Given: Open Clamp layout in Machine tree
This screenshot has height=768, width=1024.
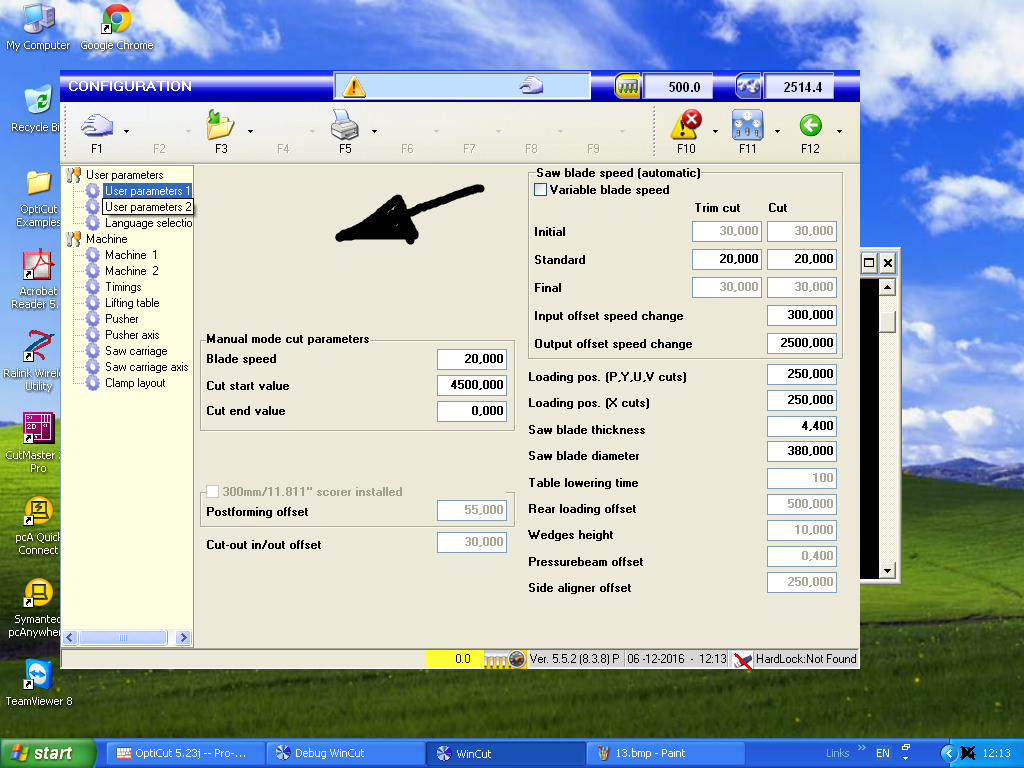Looking at the screenshot, I should [135, 383].
